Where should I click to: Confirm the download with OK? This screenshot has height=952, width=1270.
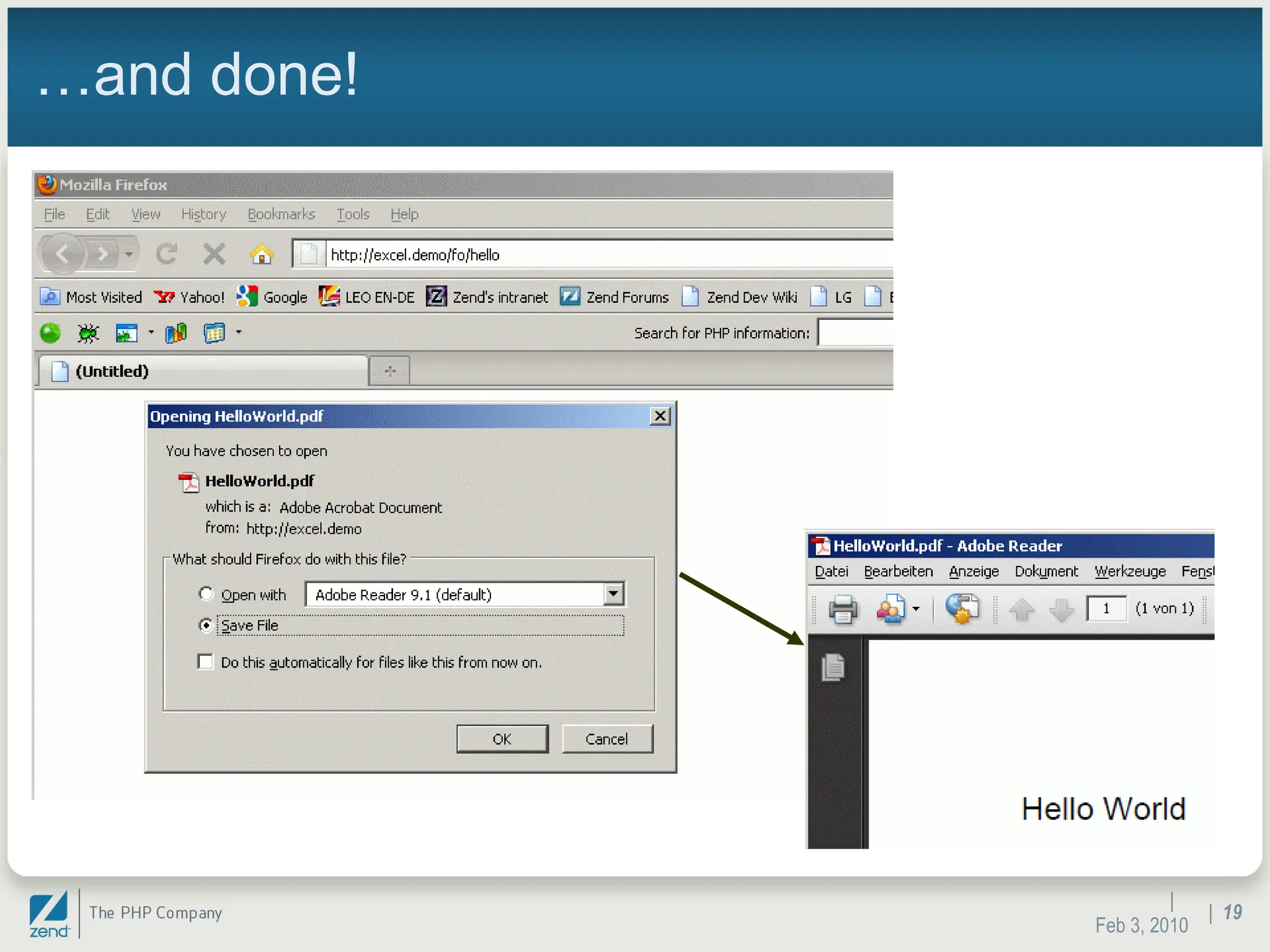(502, 739)
